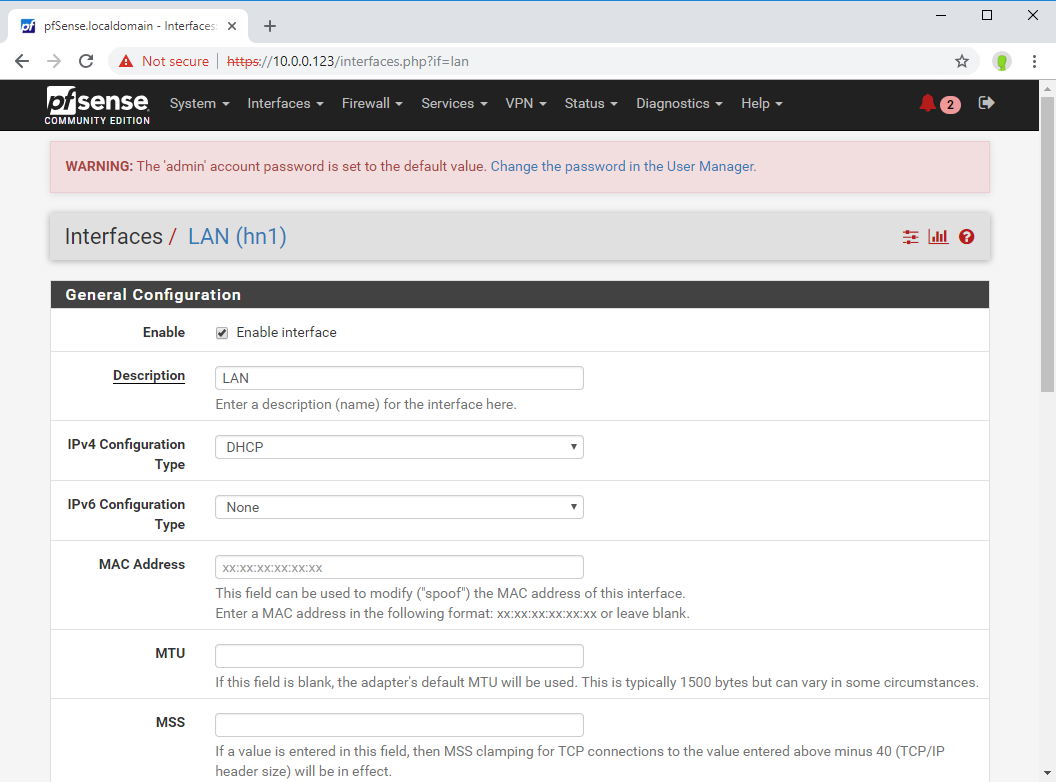This screenshot has height=782, width=1056.
Task: Go back with browser back arrow
Action: [x=22, y=61]
